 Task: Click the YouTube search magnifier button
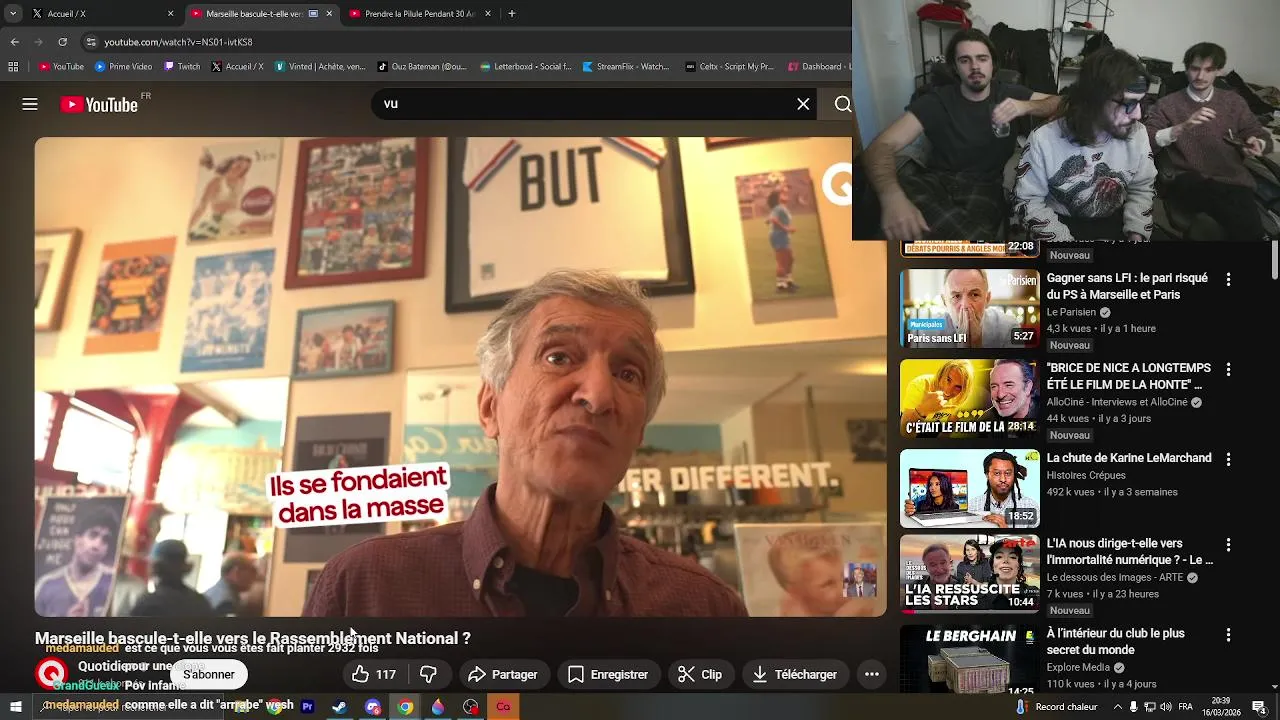coord(842,104)
